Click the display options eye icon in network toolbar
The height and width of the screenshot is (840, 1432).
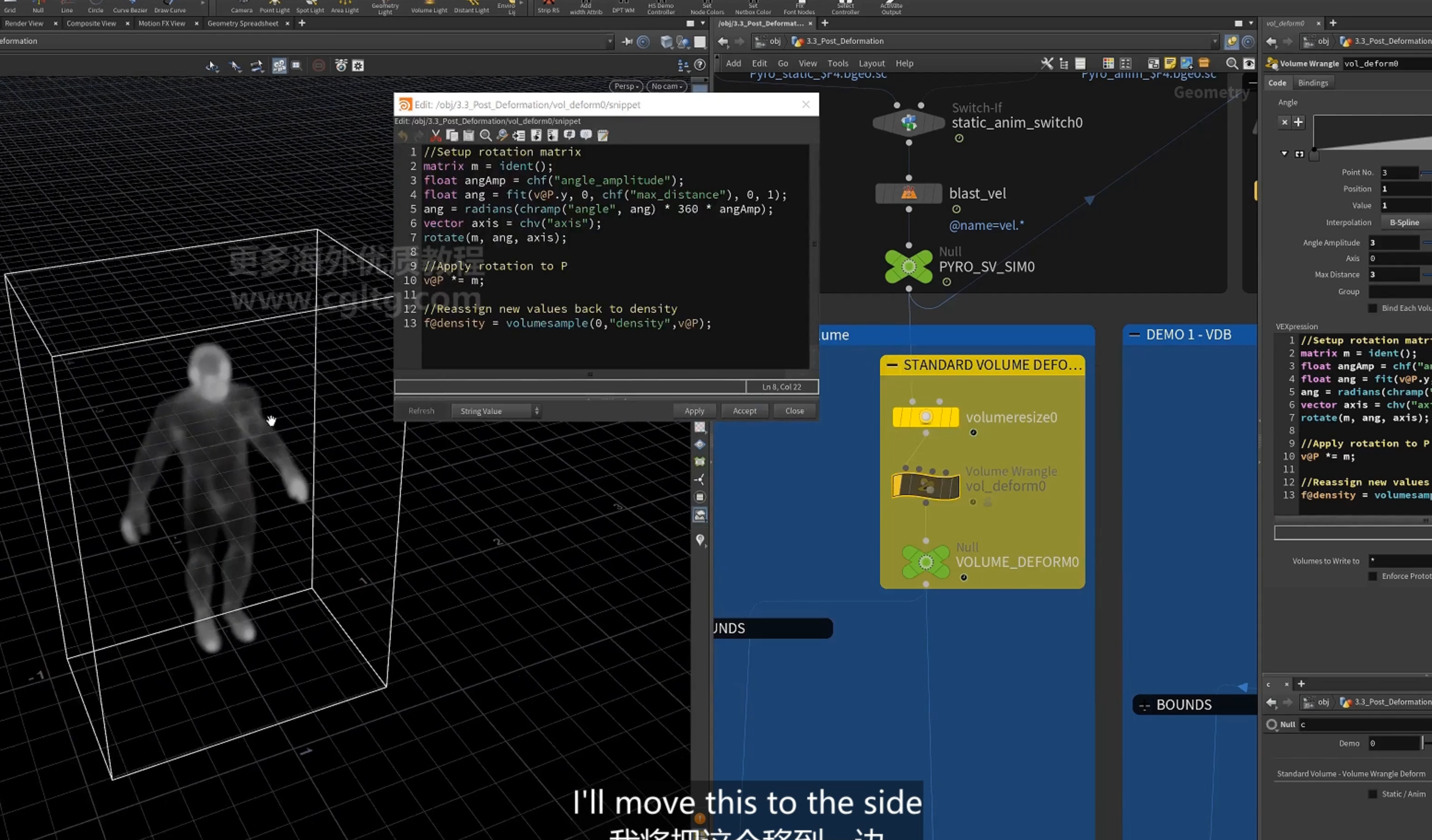click(1249, 64)
